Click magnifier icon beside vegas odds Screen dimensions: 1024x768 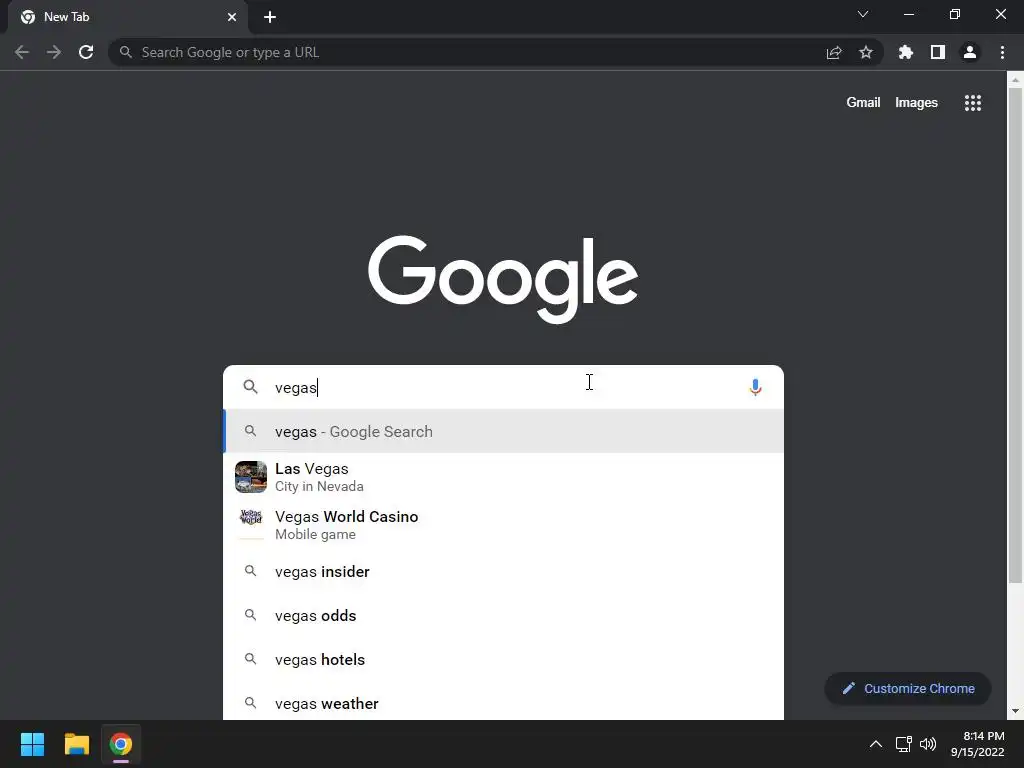pyautogui.click(x=250, y=615)
